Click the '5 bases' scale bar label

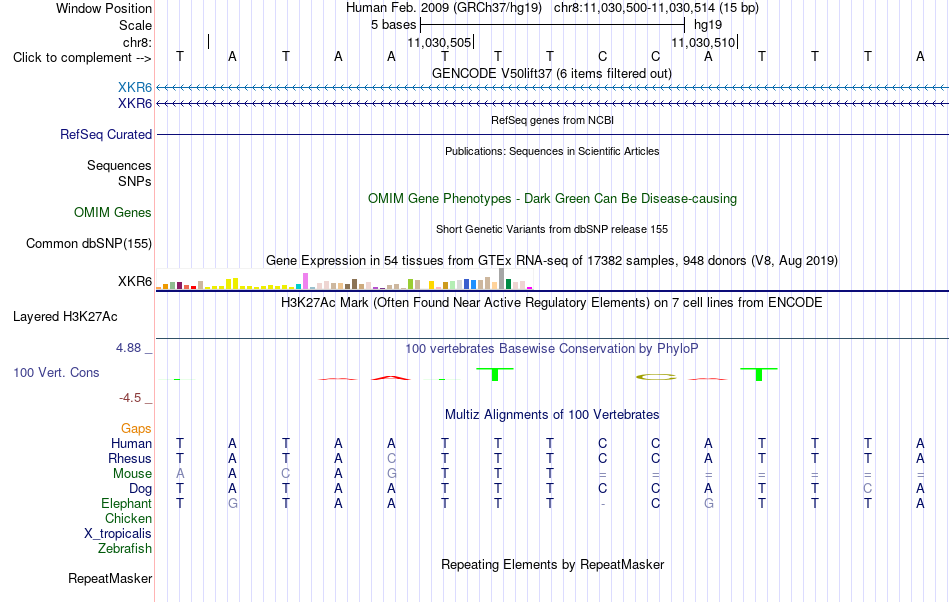pyautogui.click(x=394, y=25)
